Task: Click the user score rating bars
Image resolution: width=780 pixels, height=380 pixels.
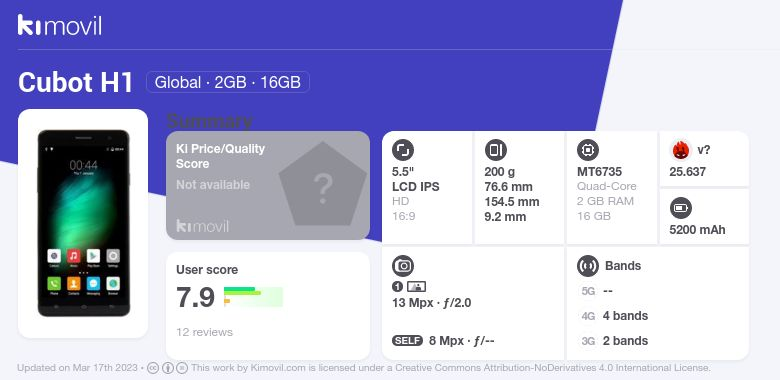Action: pyautogui.click(x=253, y=296)
